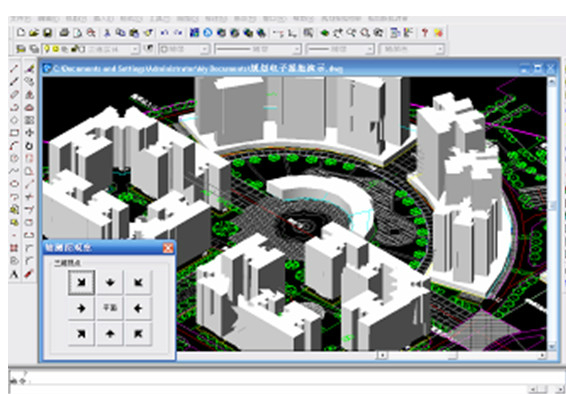Open the last menu in the menu bar
This screenshot has width=588, height=395.
click(x=388, y=18)
